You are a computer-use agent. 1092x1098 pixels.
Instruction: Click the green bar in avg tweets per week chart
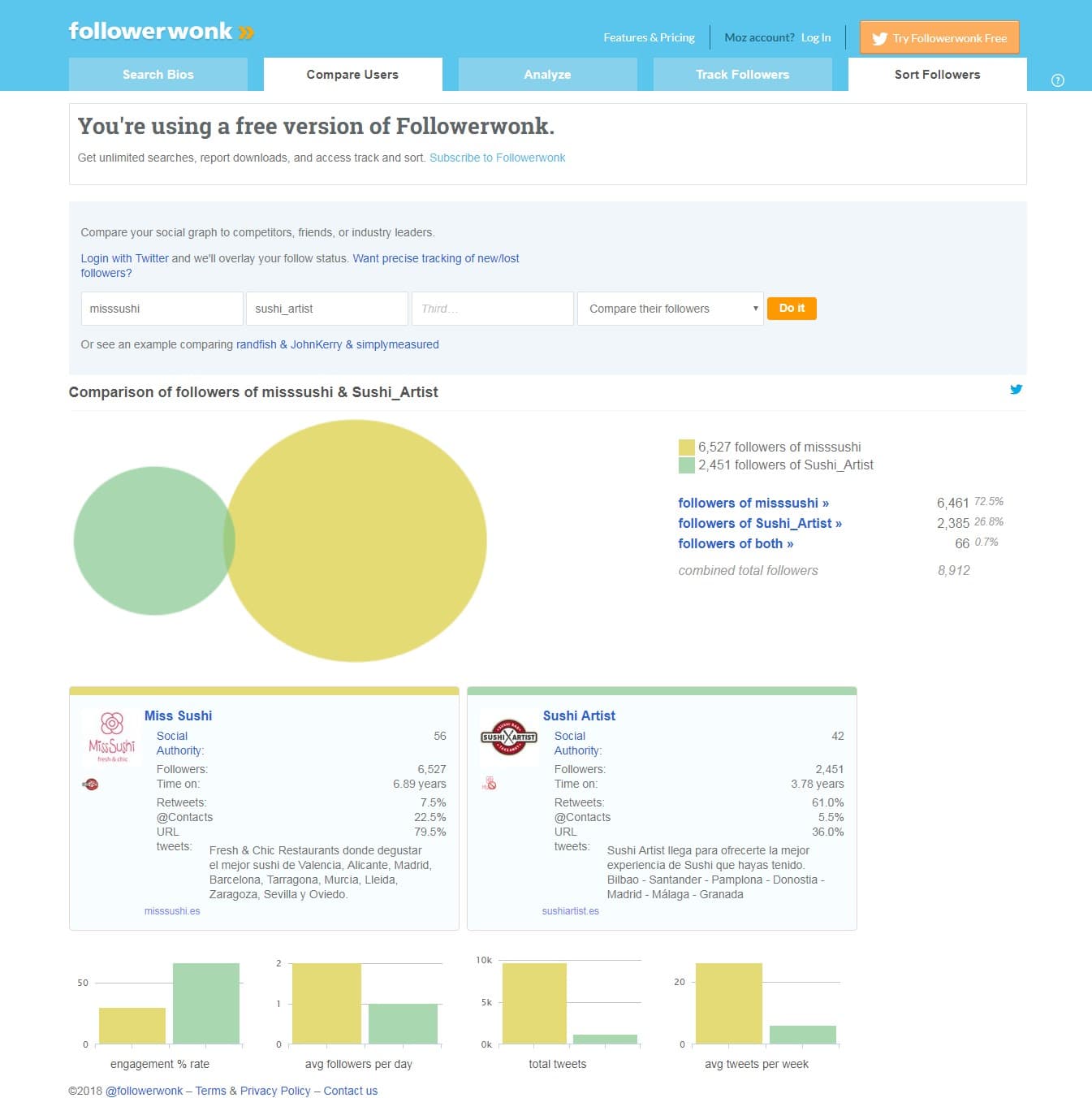(803, 1035)
